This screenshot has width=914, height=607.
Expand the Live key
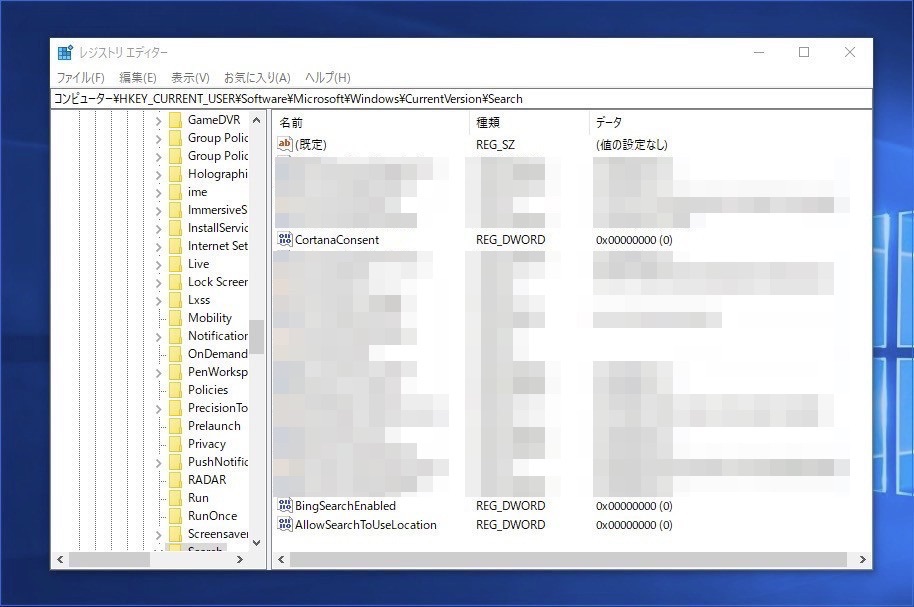tap(159, 265)
